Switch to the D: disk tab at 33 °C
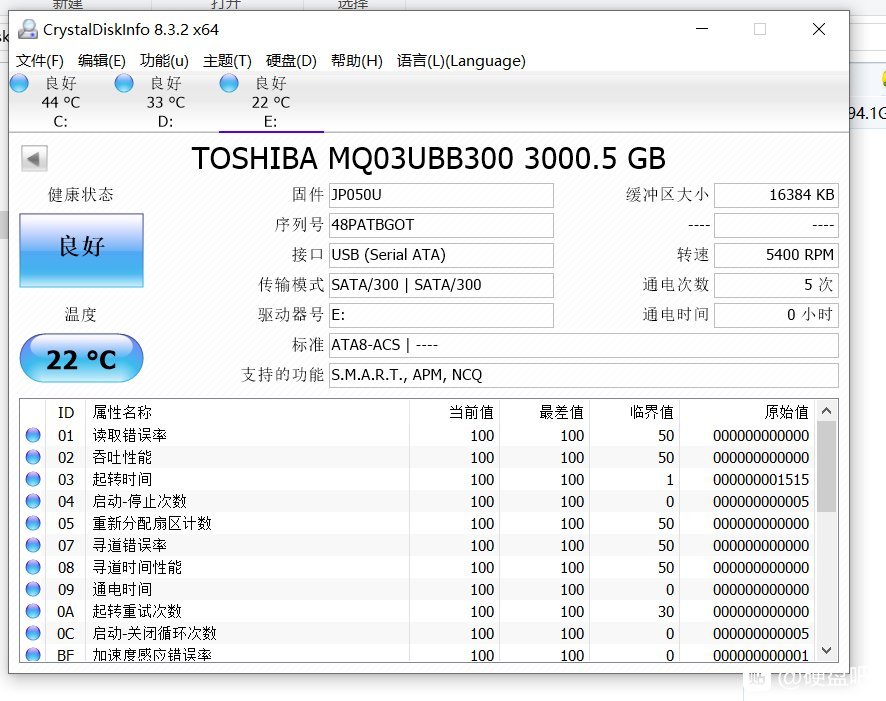 point(166,102)
